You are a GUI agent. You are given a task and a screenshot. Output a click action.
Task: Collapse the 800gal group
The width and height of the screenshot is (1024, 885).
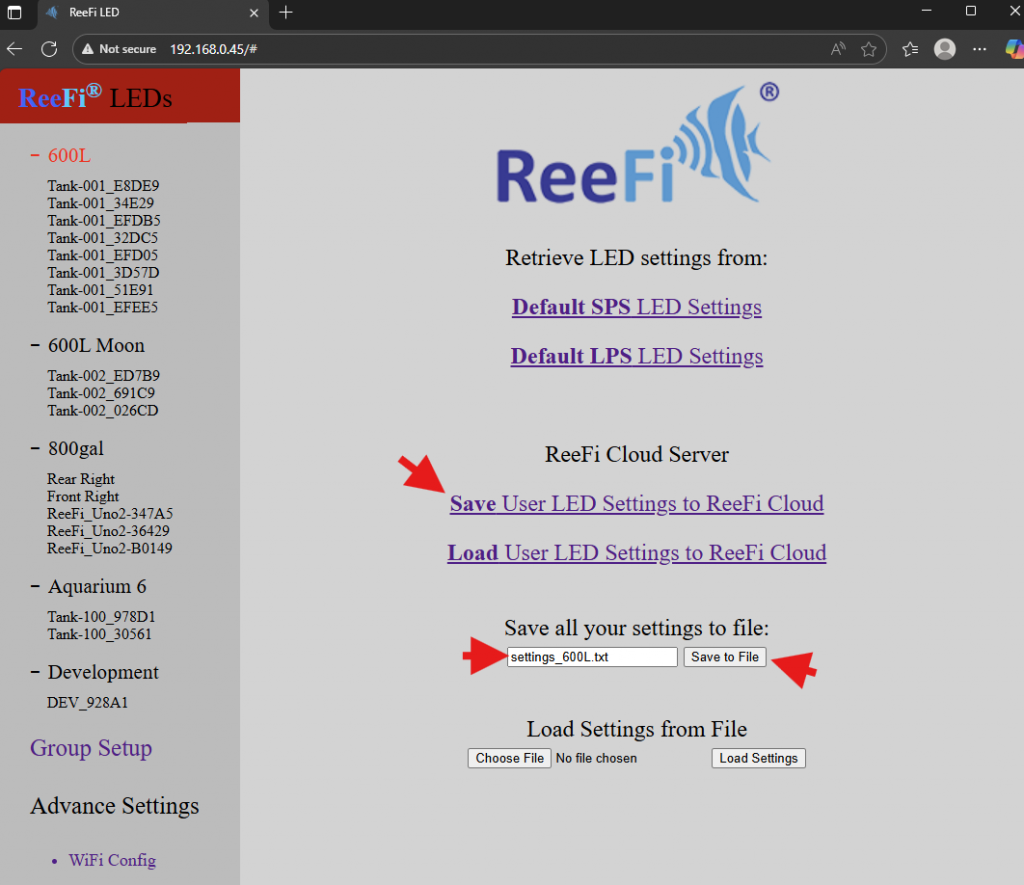click(35, 449)
